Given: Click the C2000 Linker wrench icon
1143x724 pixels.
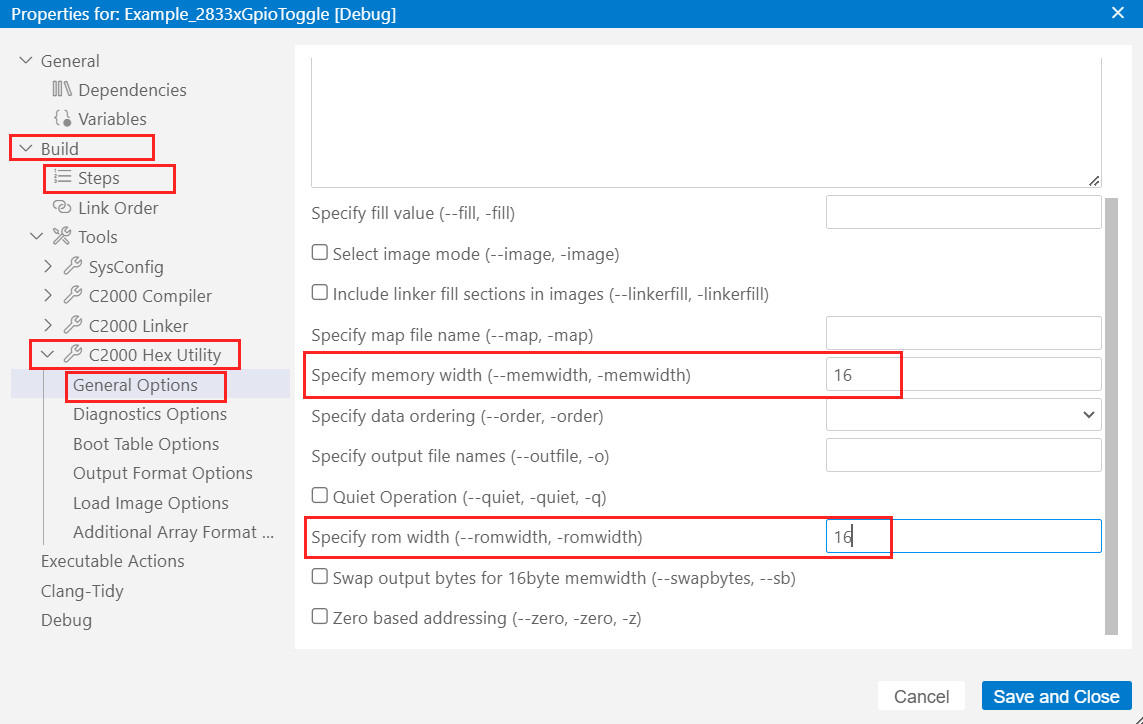Looking at the screenshot, I should click(x=73, y=325).
